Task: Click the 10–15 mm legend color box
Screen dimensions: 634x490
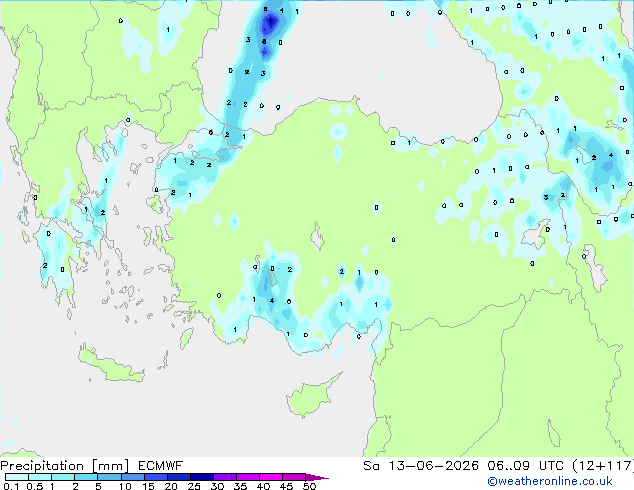Action: (x=132, y=477)
